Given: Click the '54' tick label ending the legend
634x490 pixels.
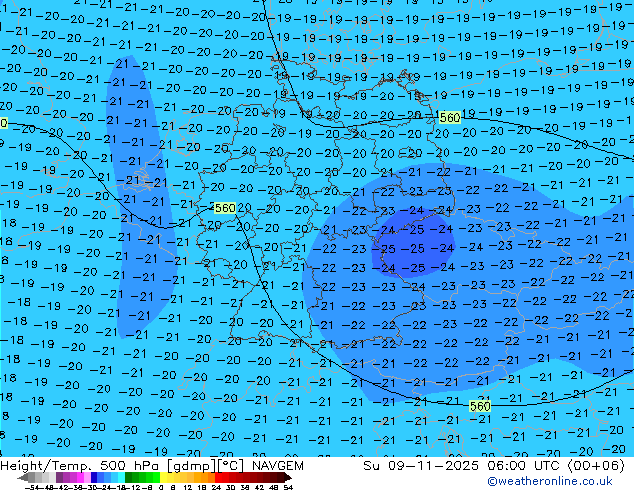Looking at the screenshot, I should 287,487.
